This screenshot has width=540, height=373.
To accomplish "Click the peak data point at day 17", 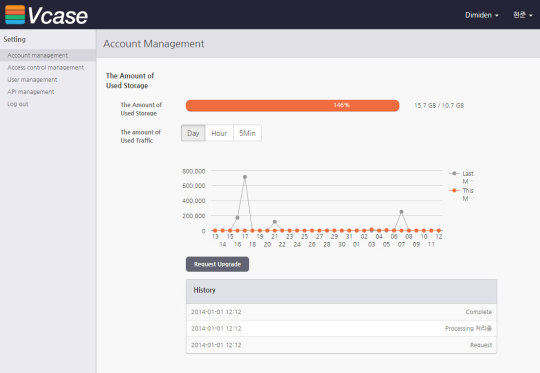I will pos(245,177).
